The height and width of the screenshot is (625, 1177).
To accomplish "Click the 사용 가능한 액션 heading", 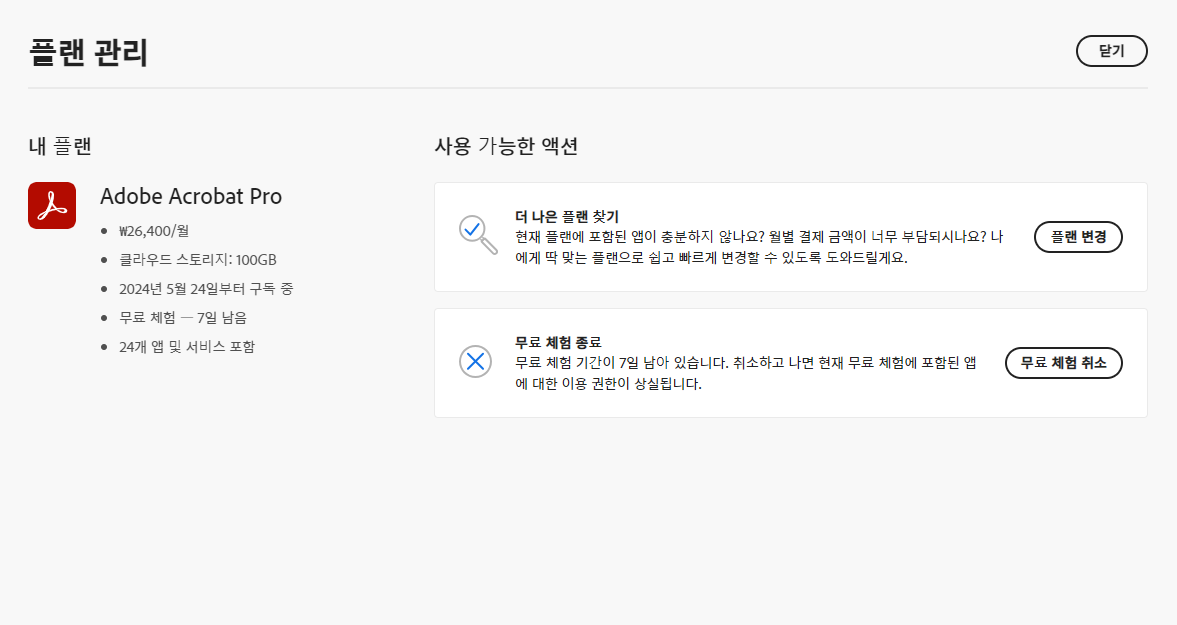I will 506,146.
